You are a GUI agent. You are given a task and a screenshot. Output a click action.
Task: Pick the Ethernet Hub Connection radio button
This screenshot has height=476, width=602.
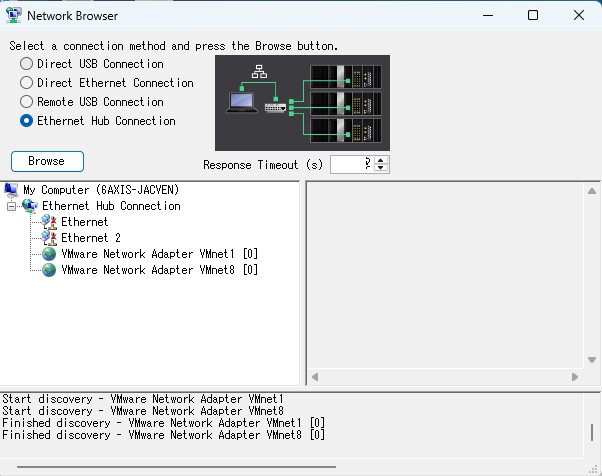tap(26, 121)
